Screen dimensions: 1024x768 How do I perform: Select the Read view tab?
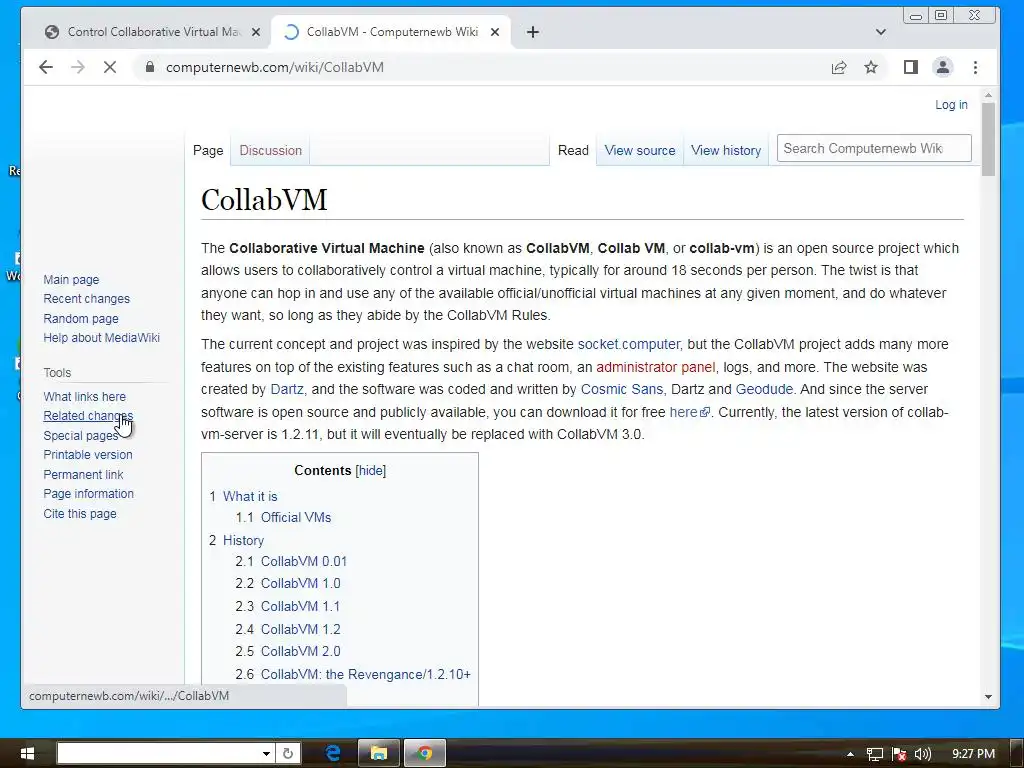pos(573,150)
